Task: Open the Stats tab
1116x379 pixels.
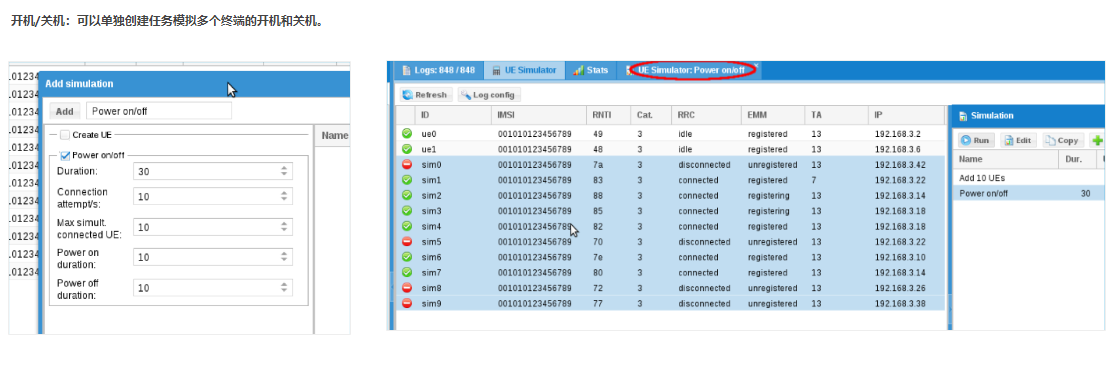Action: [x=591, y=70]
